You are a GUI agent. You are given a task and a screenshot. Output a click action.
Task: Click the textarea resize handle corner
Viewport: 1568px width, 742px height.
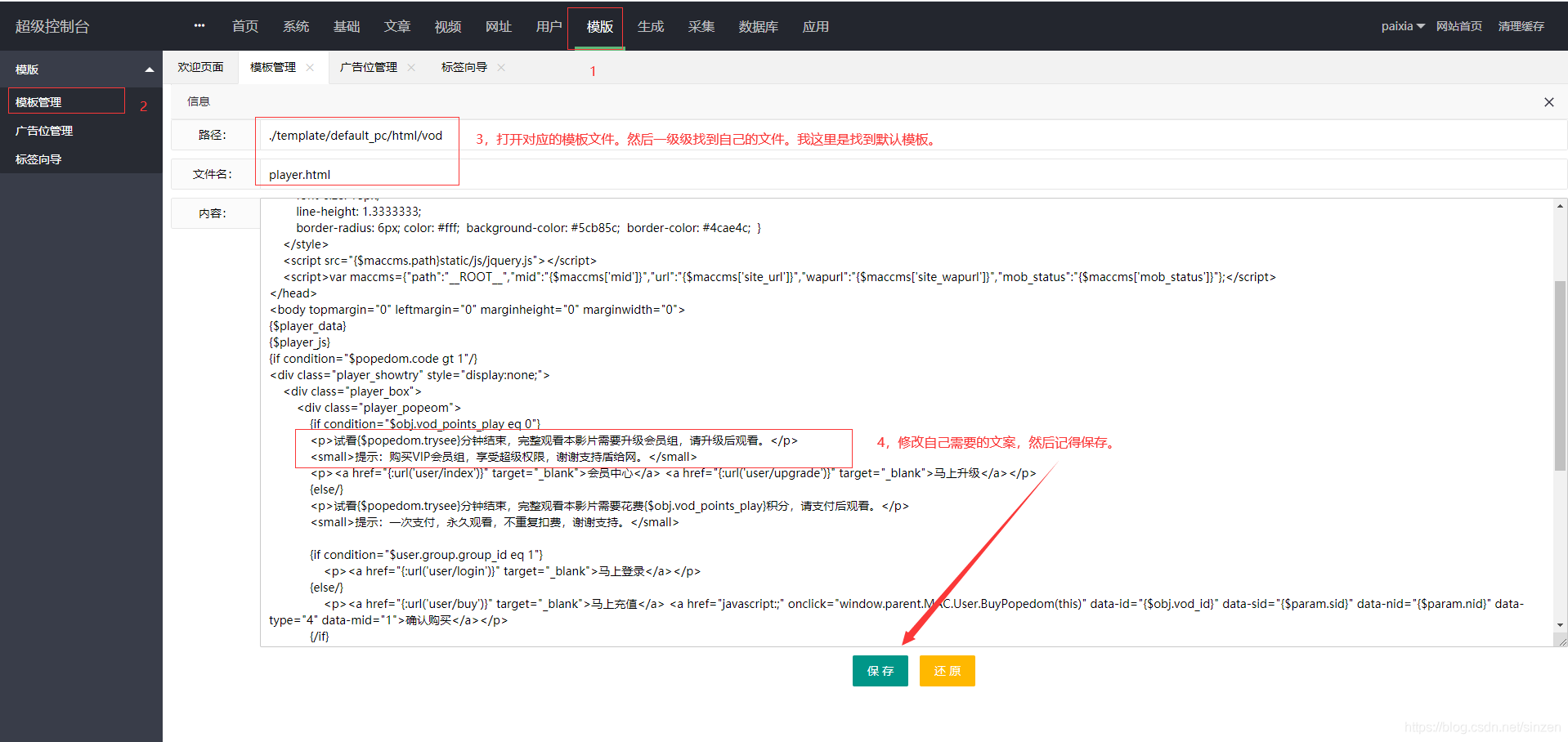[x=1561, y=641]
